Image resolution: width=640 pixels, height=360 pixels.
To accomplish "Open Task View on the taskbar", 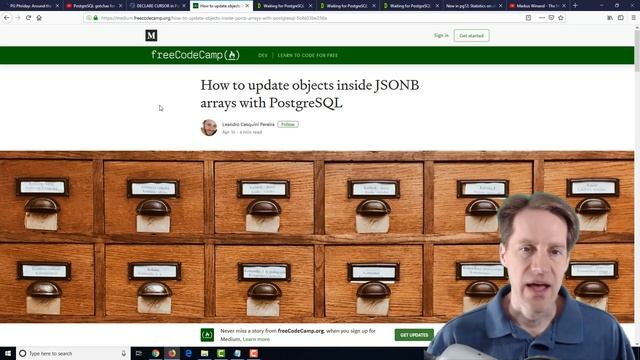I will click(x=138, y=353).
